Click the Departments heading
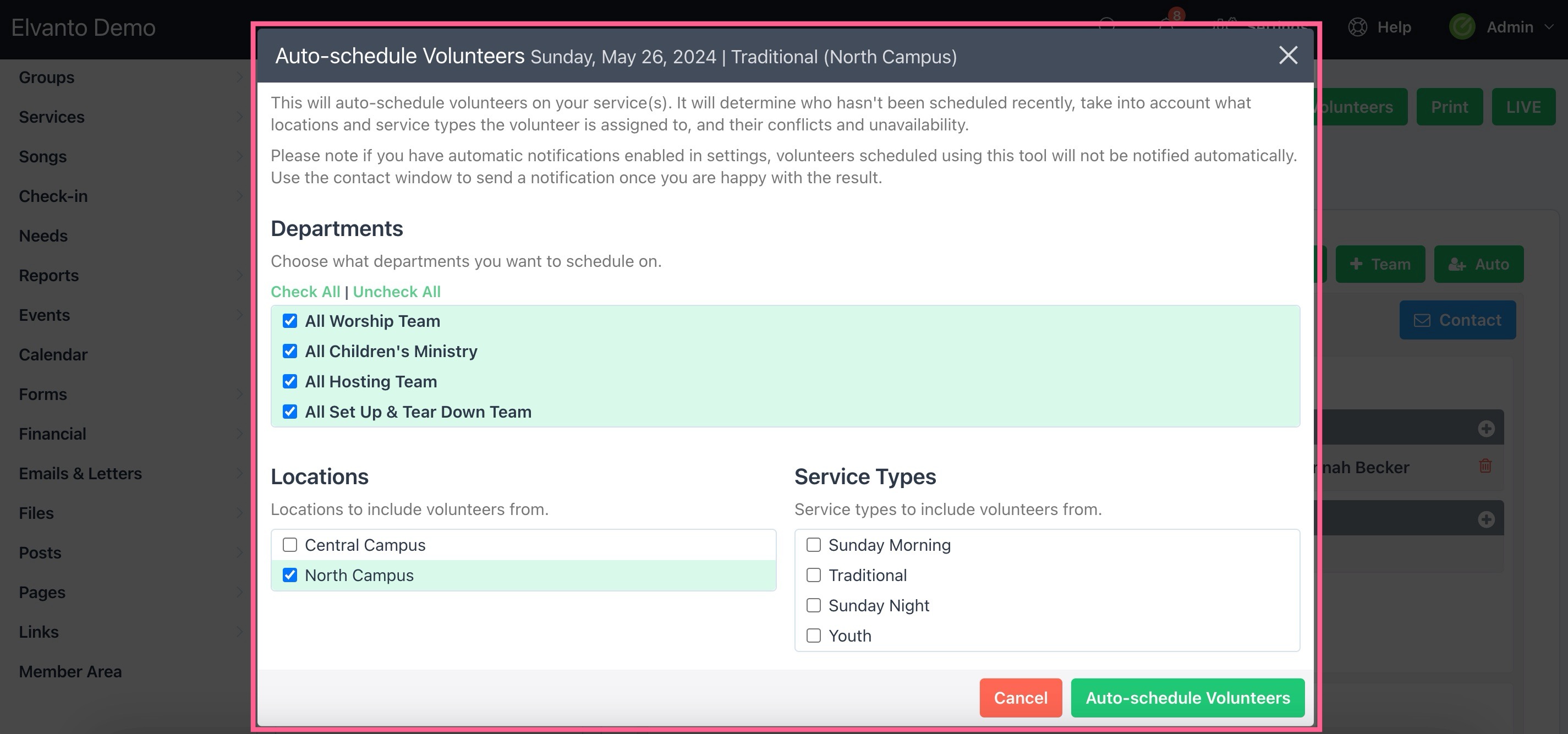This screenshot has width=1568, height=734. [x=337, y=228]
